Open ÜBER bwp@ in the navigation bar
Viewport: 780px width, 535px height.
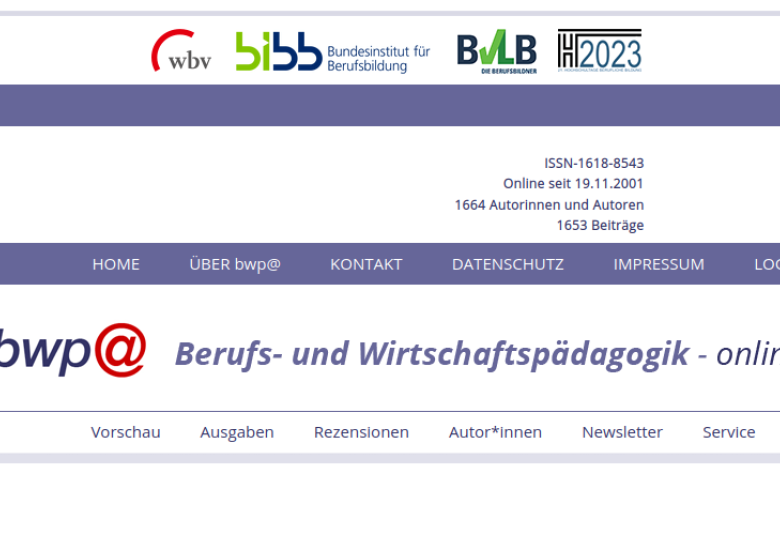[235, 264]
